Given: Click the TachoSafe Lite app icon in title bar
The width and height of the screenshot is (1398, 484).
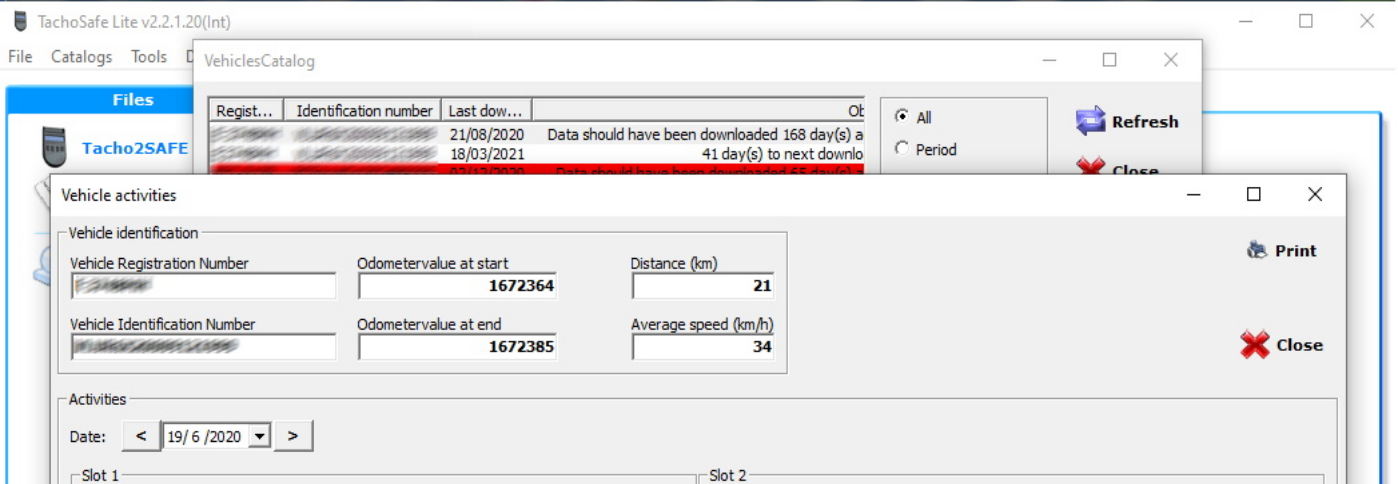Looking at the screenshot, I should [x=20, y=21].
